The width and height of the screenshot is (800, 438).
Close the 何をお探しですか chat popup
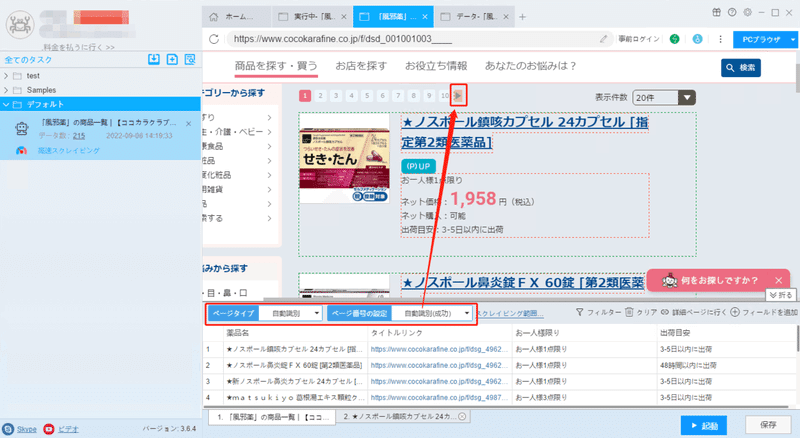[779, 280]
